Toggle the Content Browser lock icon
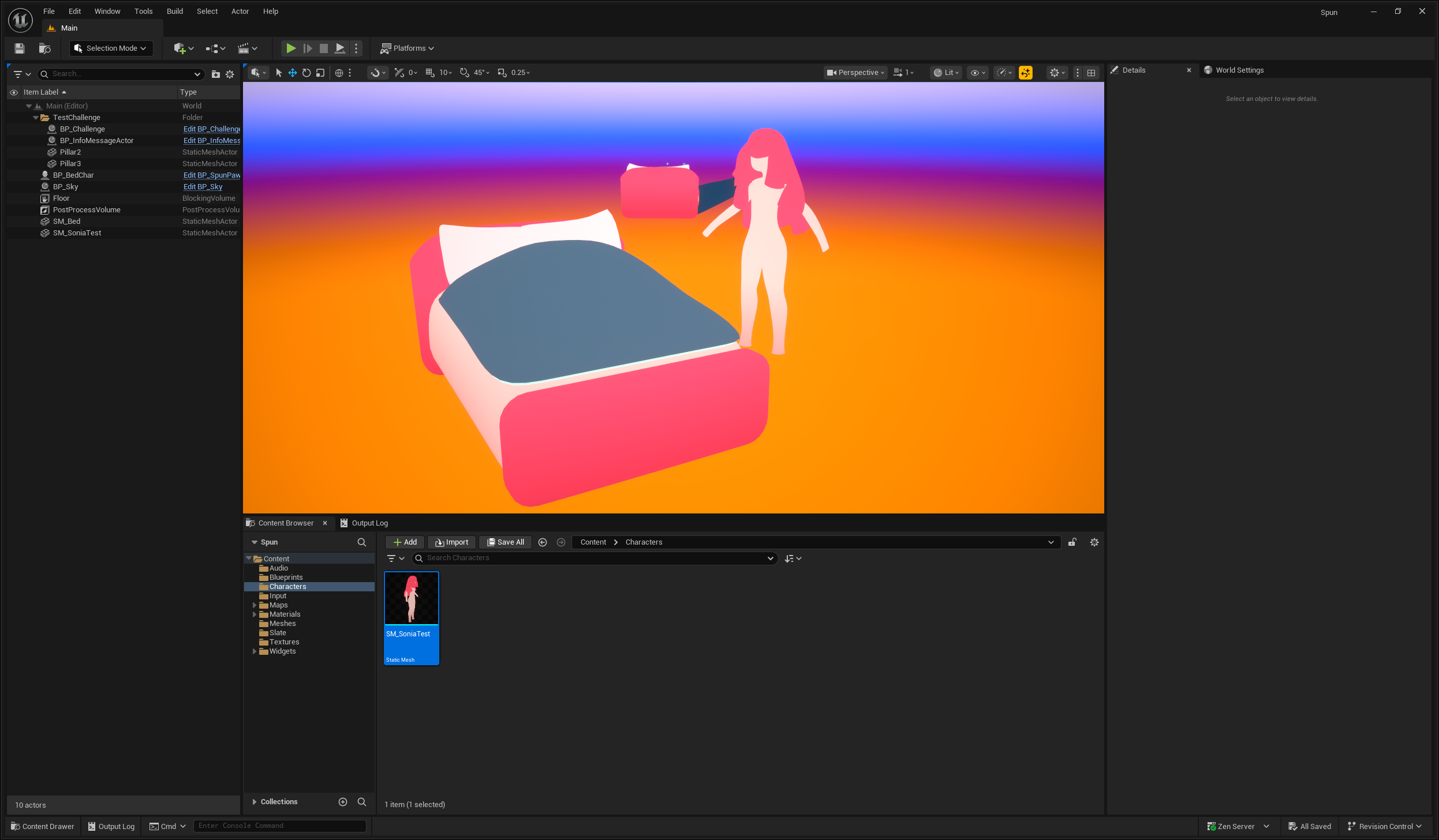This screenshot has height=840, width=1439. (1072, 542)
